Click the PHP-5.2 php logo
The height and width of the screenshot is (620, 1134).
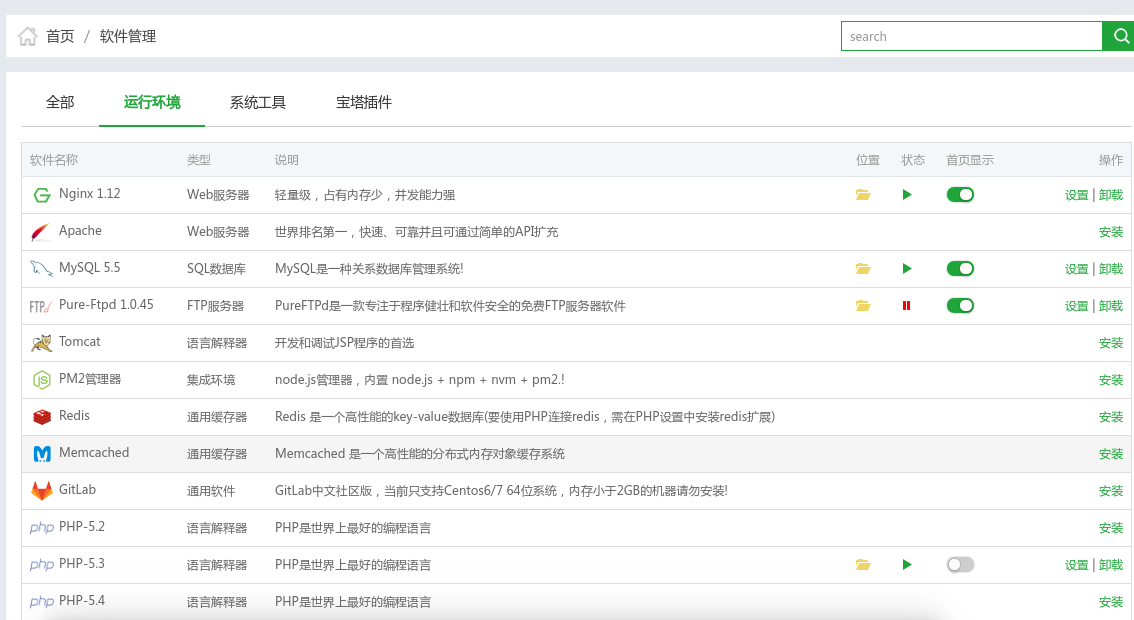click(x=42, y=528)
